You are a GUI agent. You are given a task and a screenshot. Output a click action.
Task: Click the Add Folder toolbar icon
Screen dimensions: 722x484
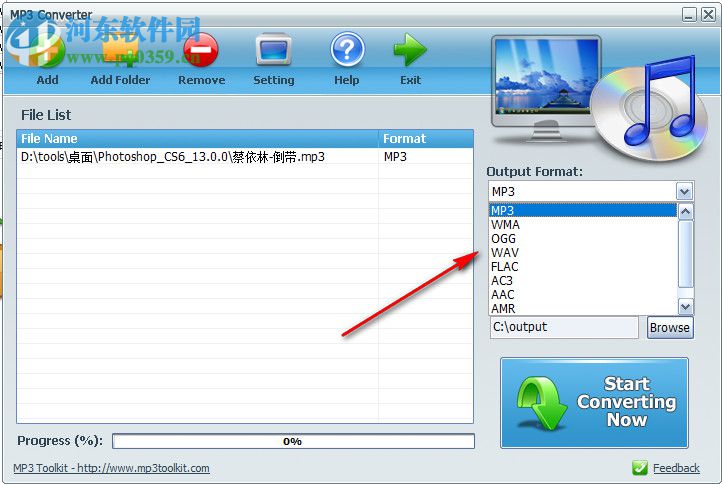(120, 50)
